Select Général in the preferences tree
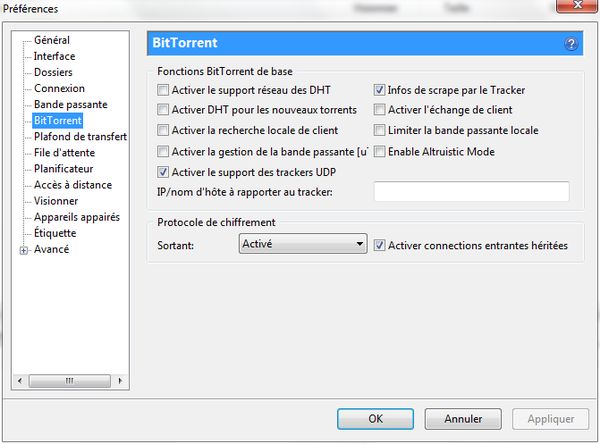The height and width of the screenshot is (444, 600). (x=52, y=40)
